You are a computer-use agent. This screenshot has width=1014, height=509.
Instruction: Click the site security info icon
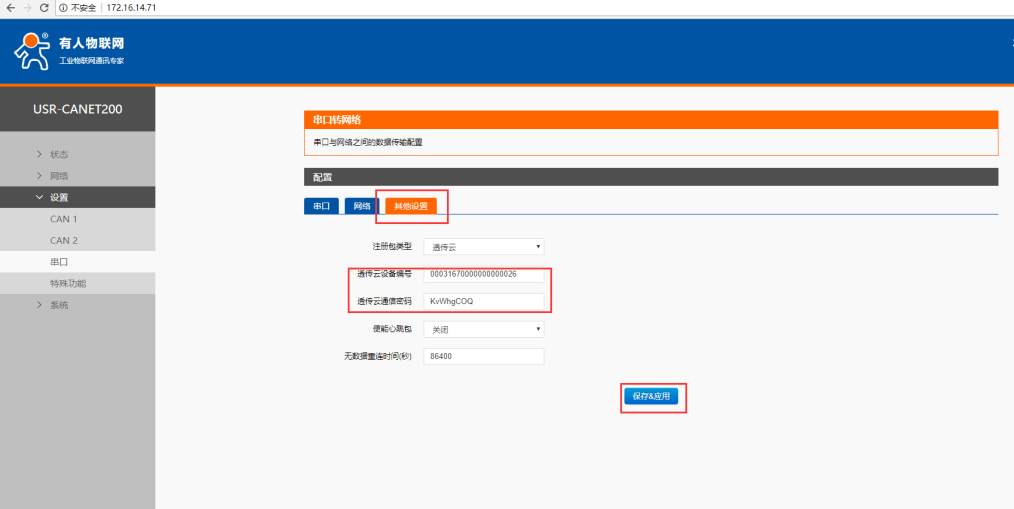coord(64,8)
